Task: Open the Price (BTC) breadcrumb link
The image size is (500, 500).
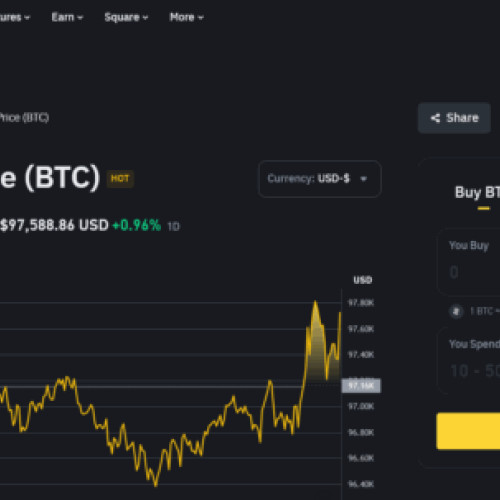Action: click(x=24, y=117)
